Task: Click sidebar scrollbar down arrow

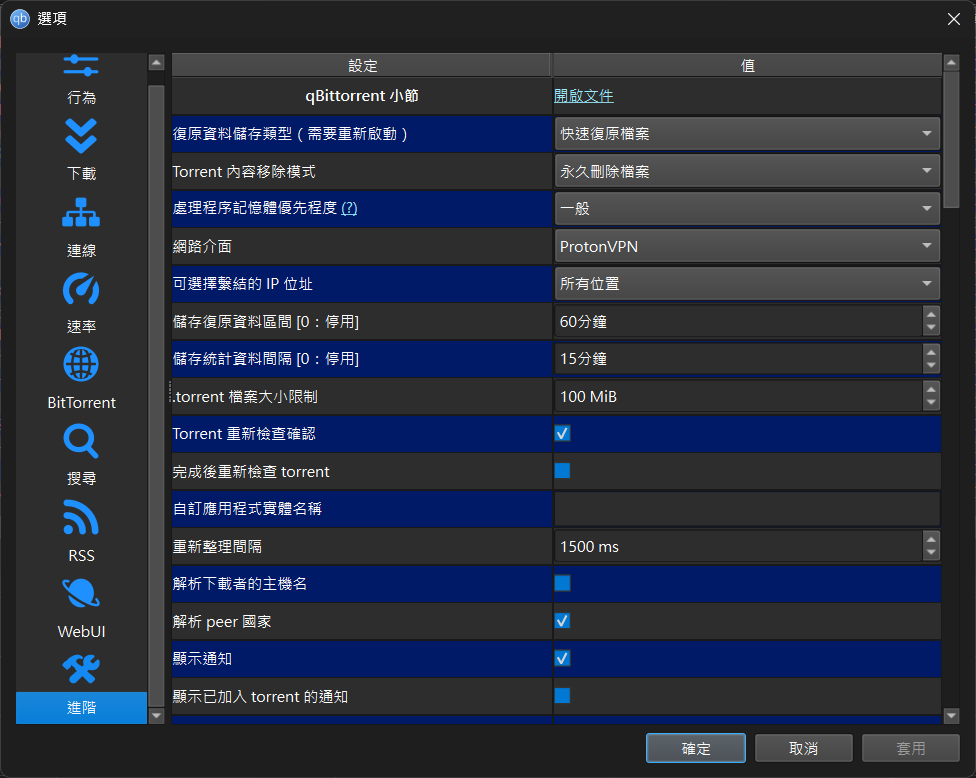Action: 156,716
